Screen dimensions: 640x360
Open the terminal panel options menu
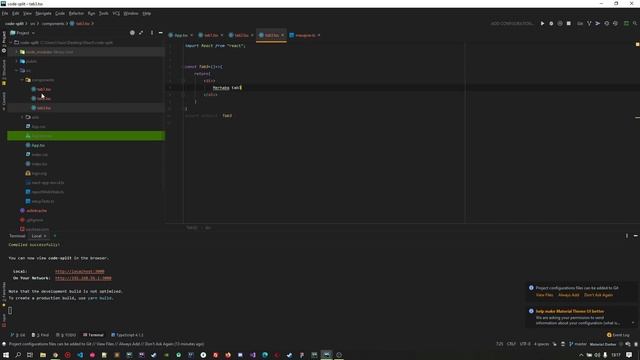(627, 236)
